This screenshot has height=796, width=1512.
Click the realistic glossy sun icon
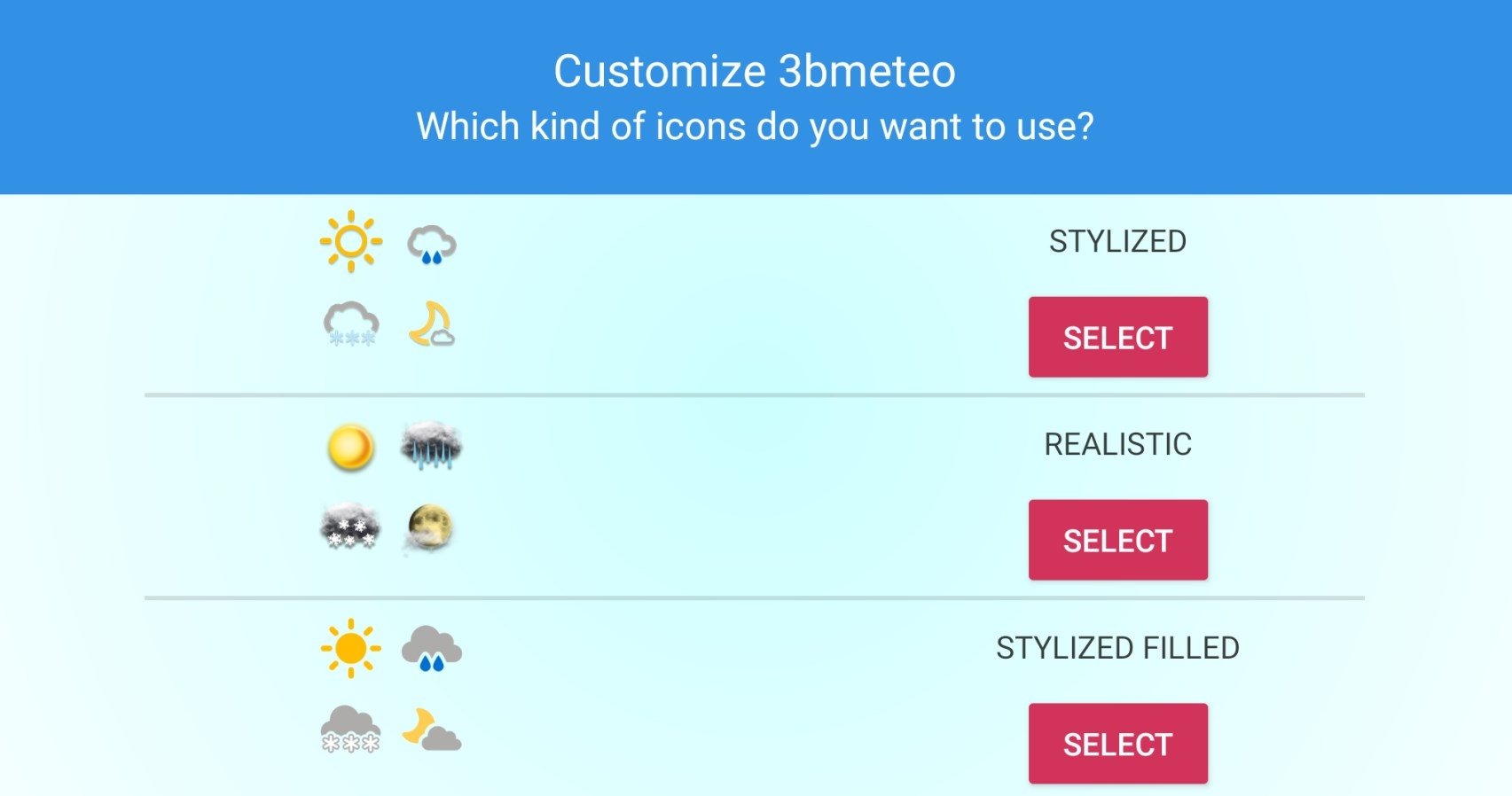351,446
